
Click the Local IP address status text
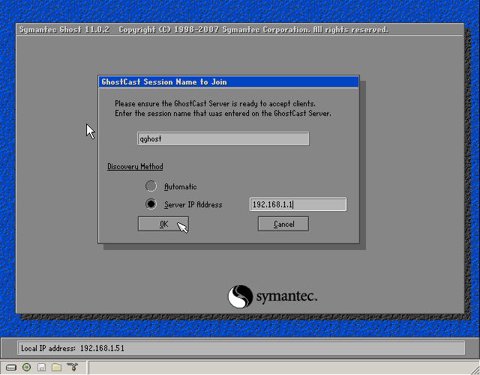click(73, 348)
